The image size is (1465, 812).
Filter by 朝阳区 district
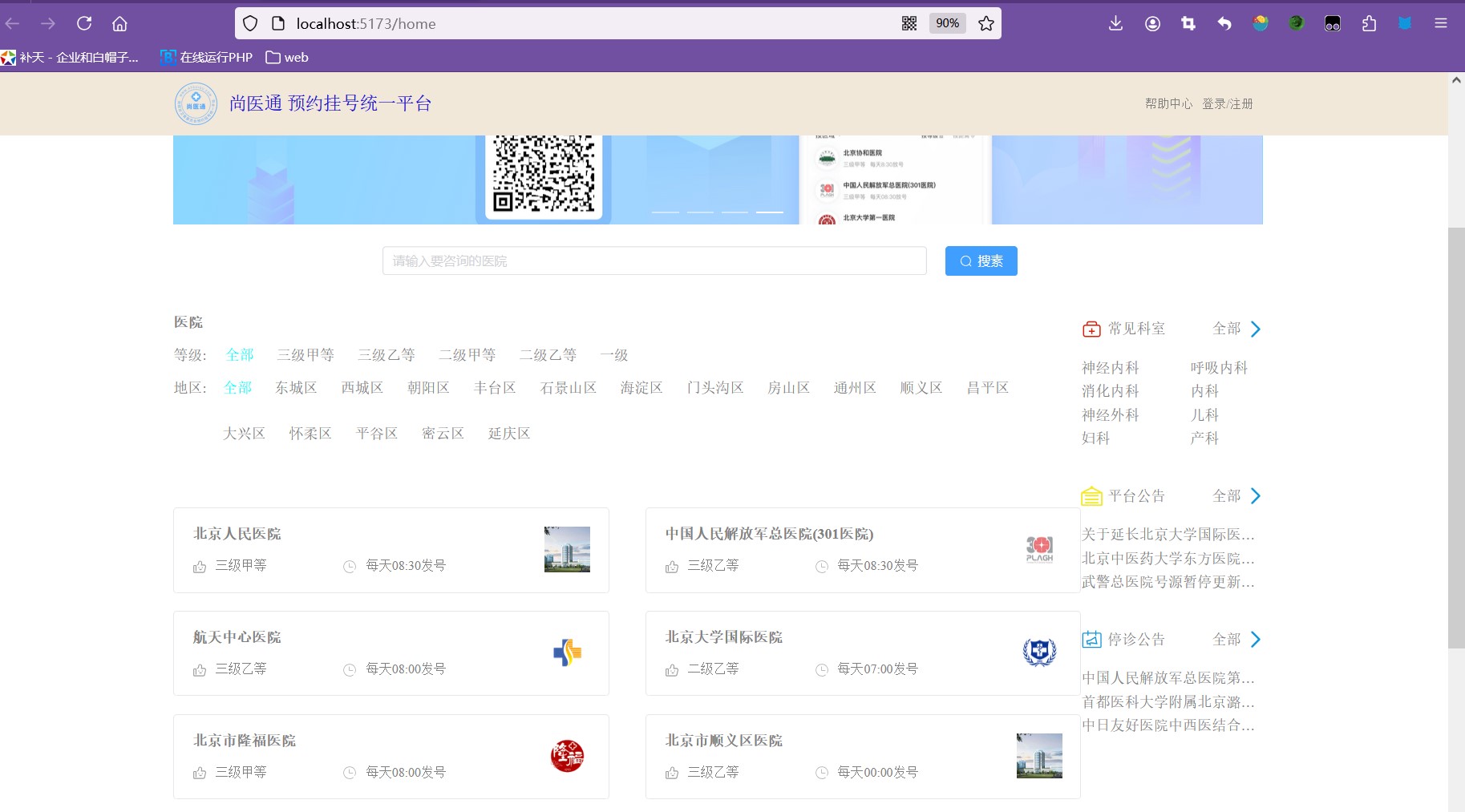428,388
